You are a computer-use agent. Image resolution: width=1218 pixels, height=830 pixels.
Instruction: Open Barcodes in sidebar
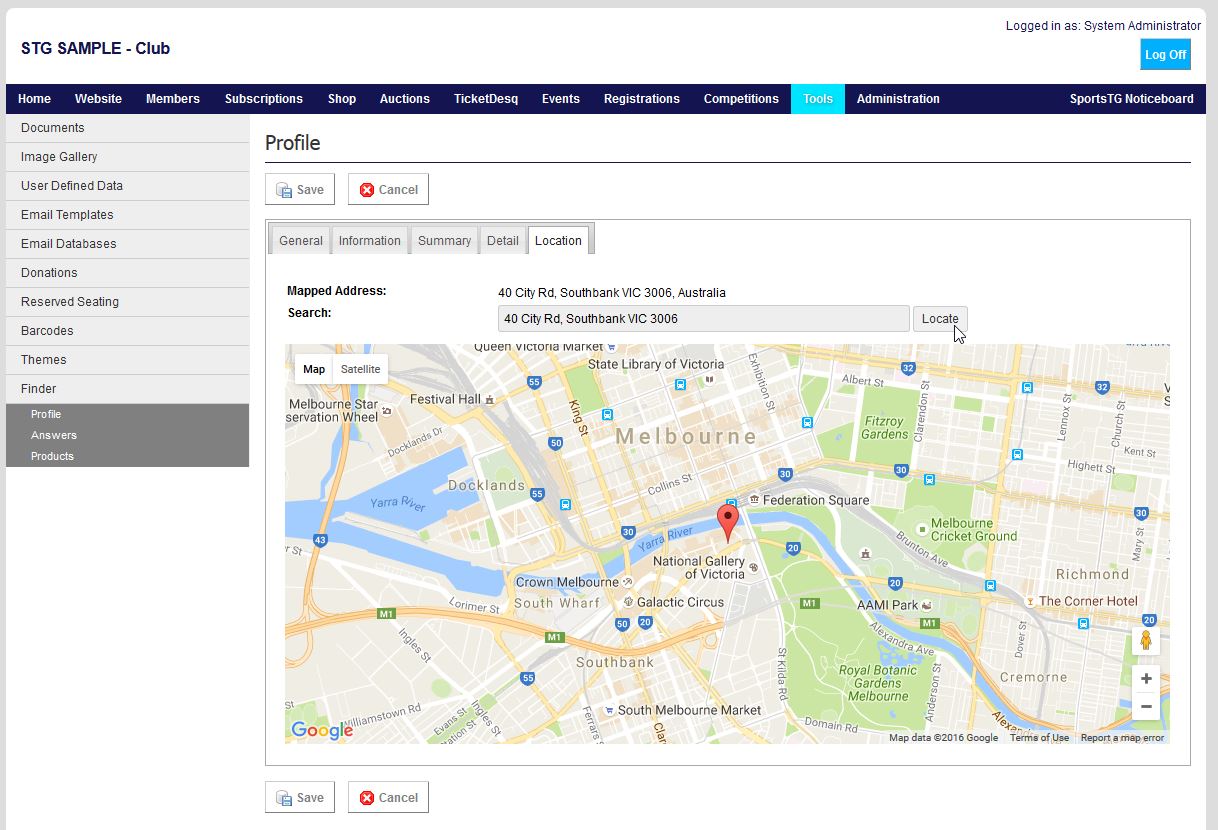point(127,331)
